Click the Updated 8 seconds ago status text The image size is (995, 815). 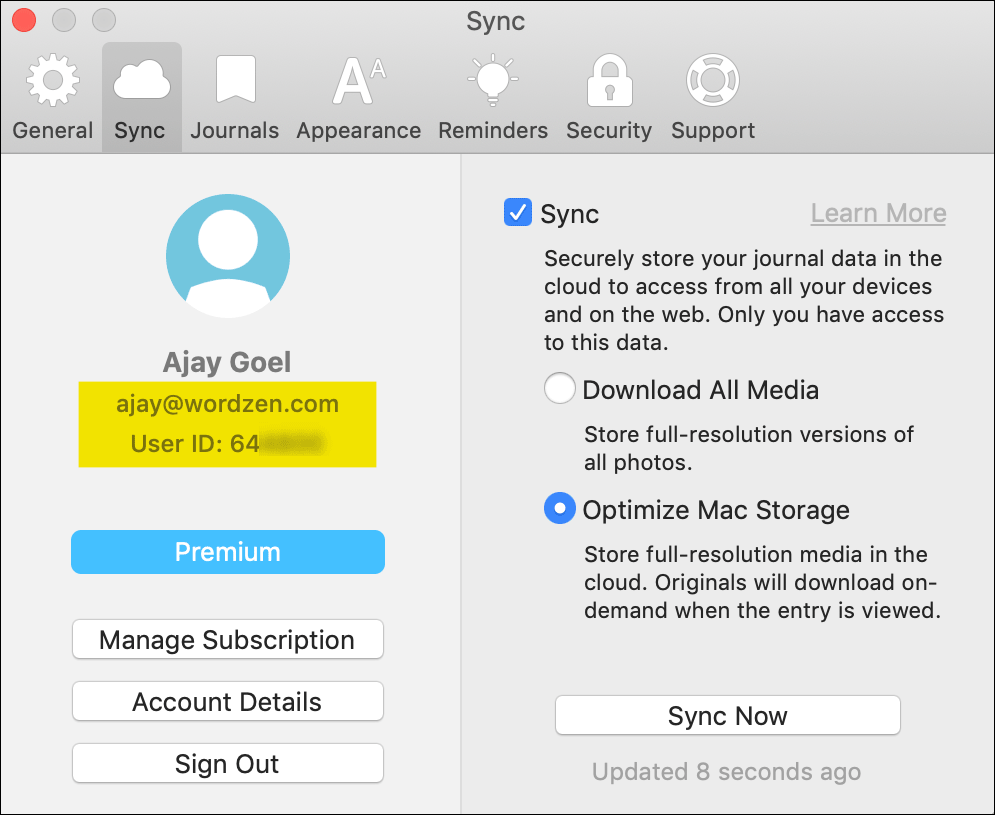click(x=726, y=772)
